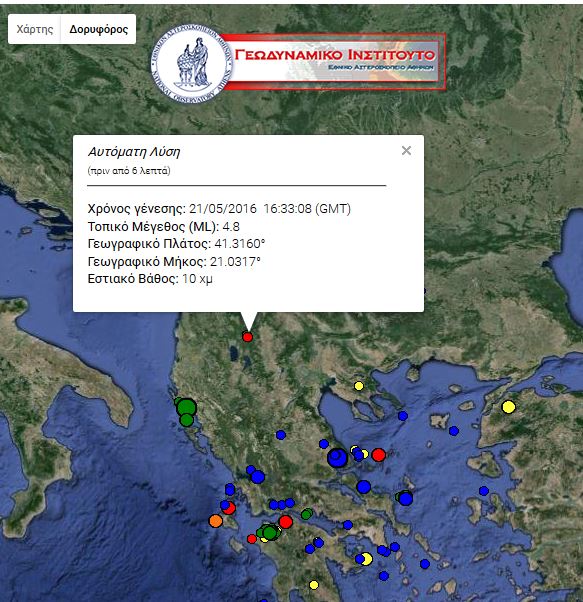Click the text Εστιακό Βάθος: 10 χμ
Viewport: 583px width, 602px height.
pyautogui.click(x=150, y=279)
